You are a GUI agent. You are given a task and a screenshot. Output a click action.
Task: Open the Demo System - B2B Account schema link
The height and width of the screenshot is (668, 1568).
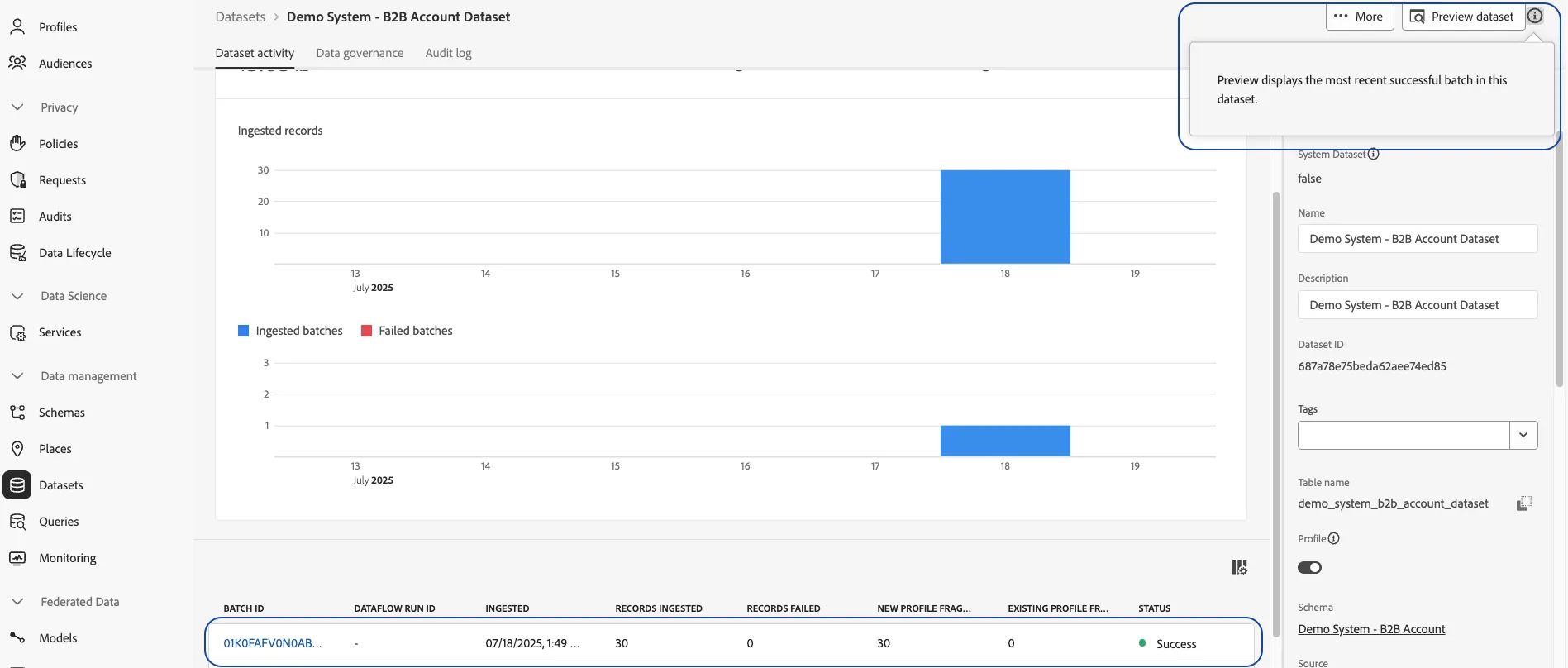1371,629
